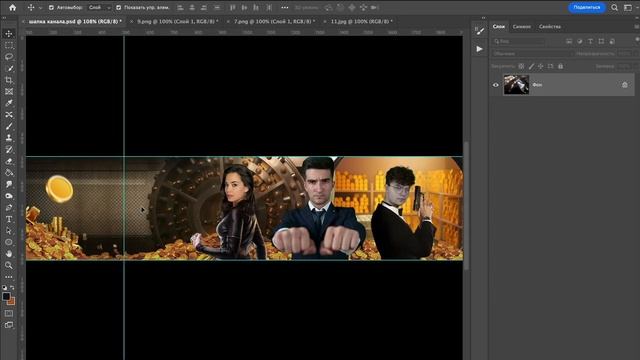This screenshot has width=640, height=360.
Task: Change the screen mode icon
Action: pos(9,325)
